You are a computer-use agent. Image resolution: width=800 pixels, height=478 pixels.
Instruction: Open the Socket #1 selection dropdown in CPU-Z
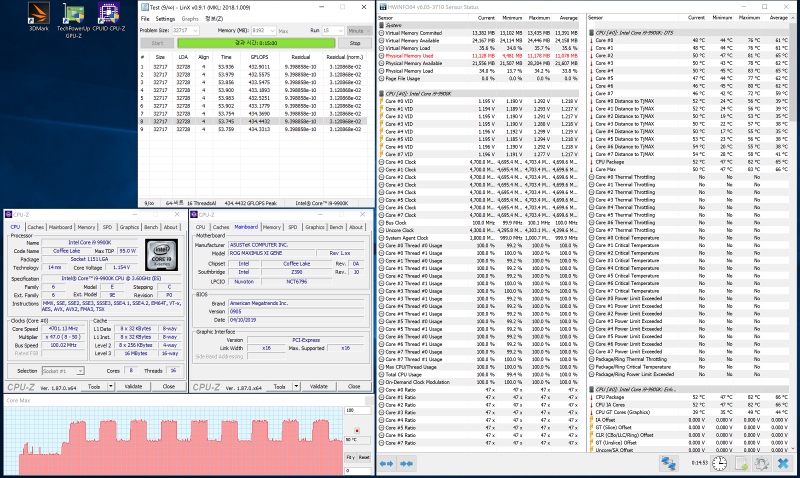[80, 371]
